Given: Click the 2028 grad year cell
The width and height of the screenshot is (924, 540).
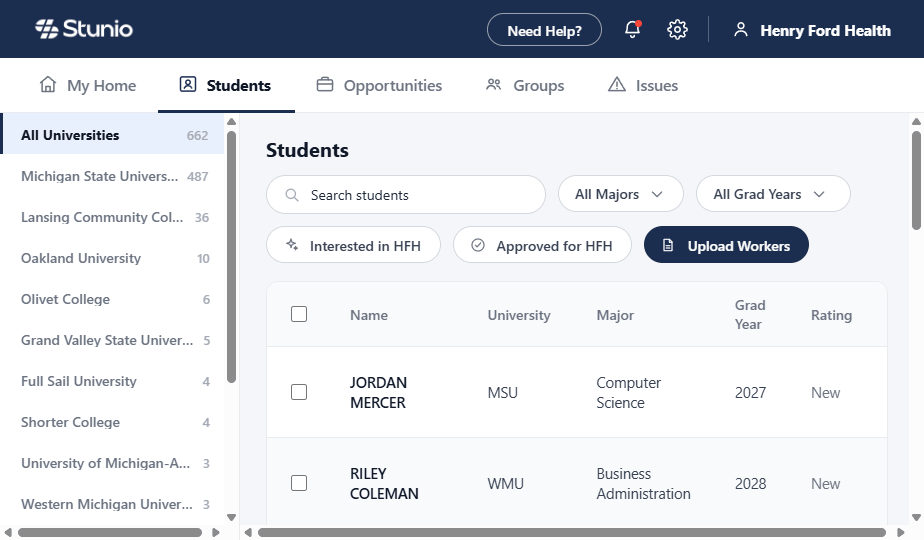Looking at the screenshot, I should coord(750,483).
